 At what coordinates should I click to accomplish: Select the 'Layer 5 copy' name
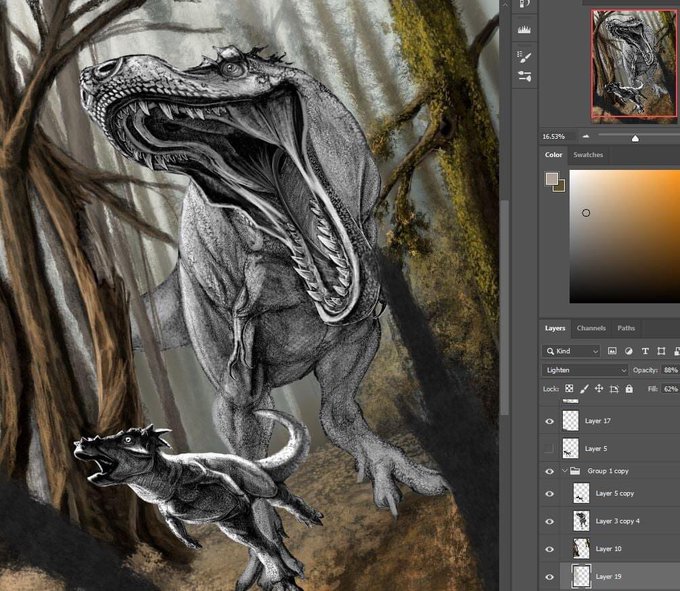pyautogui.click(x=615, y=494)
